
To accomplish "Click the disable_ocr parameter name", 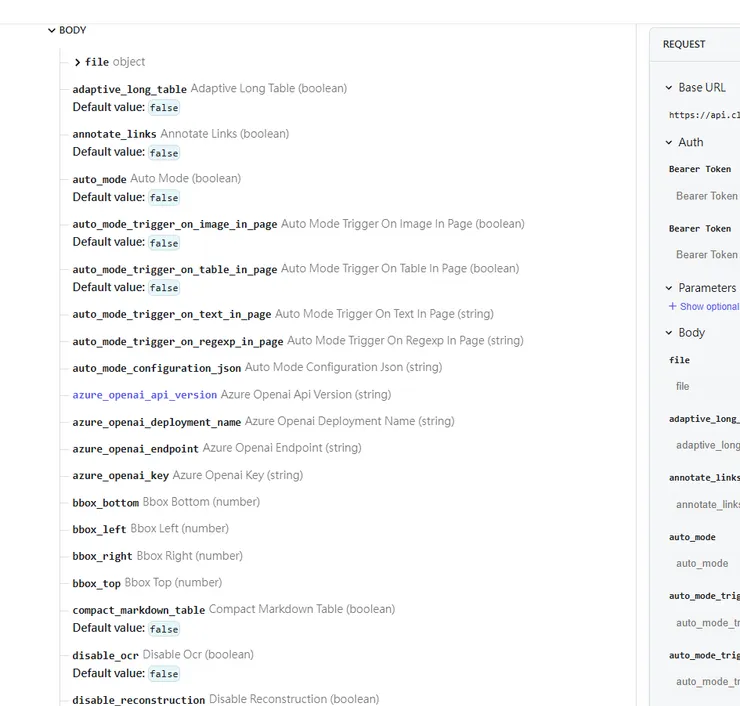I will pos(105,656).
